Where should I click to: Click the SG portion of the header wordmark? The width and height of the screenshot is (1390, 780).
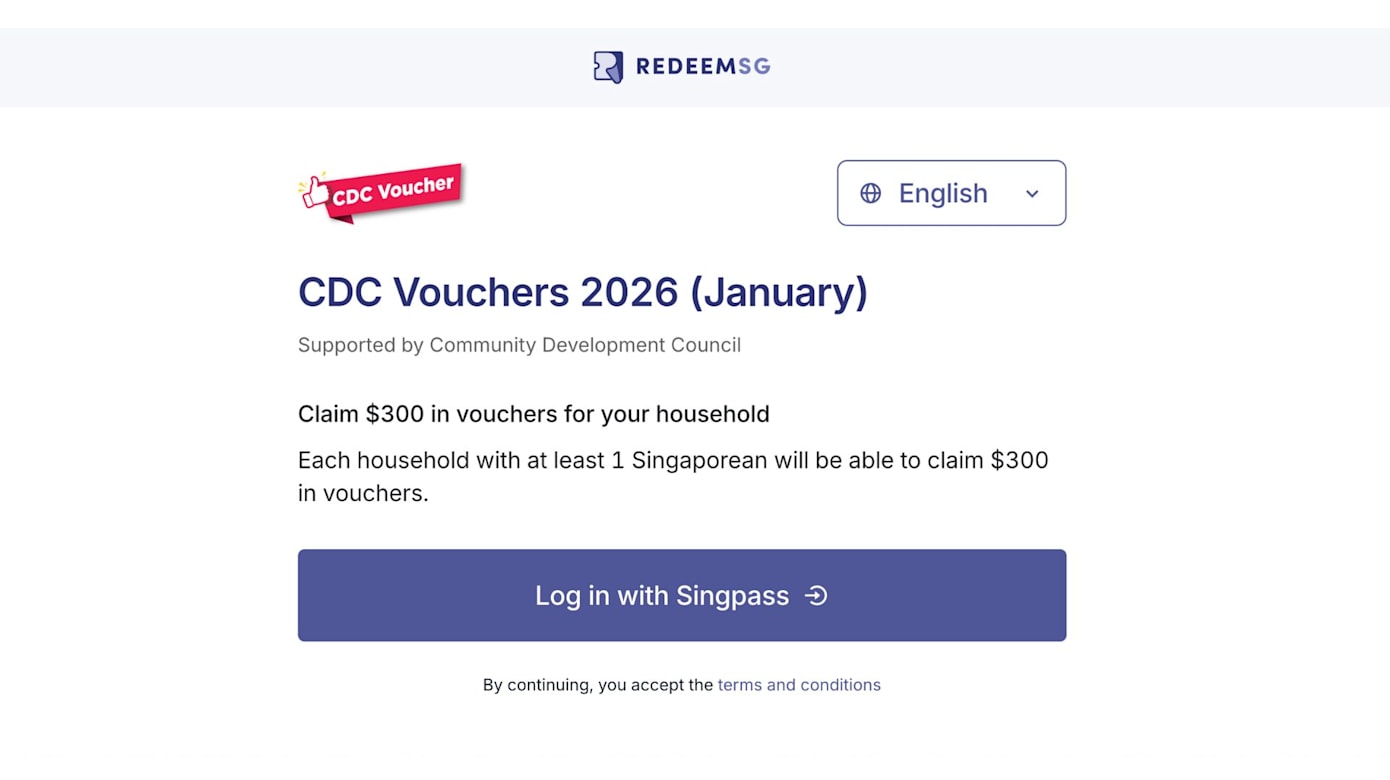point(754,67)
